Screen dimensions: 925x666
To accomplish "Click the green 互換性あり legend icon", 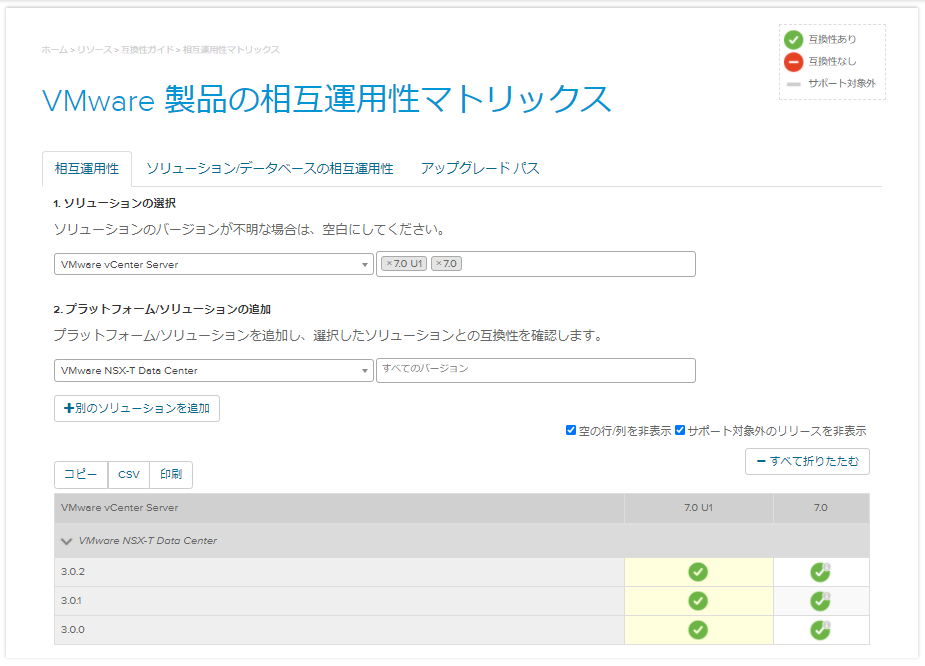I will (793, 40).
